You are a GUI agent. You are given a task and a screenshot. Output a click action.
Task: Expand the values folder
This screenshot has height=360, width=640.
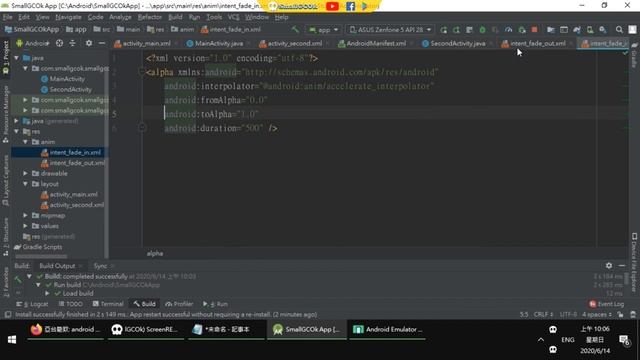pos(25,226)
